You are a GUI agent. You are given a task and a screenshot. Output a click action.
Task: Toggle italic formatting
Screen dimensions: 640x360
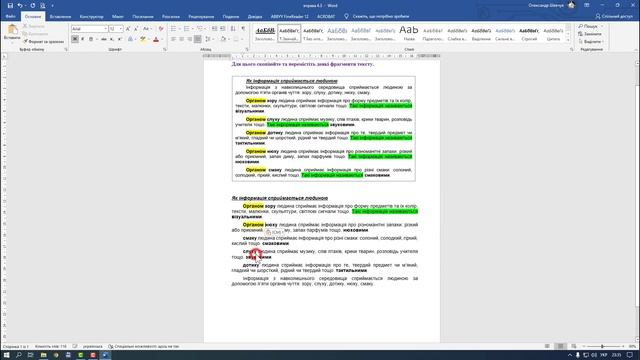(x=82, y=39)
